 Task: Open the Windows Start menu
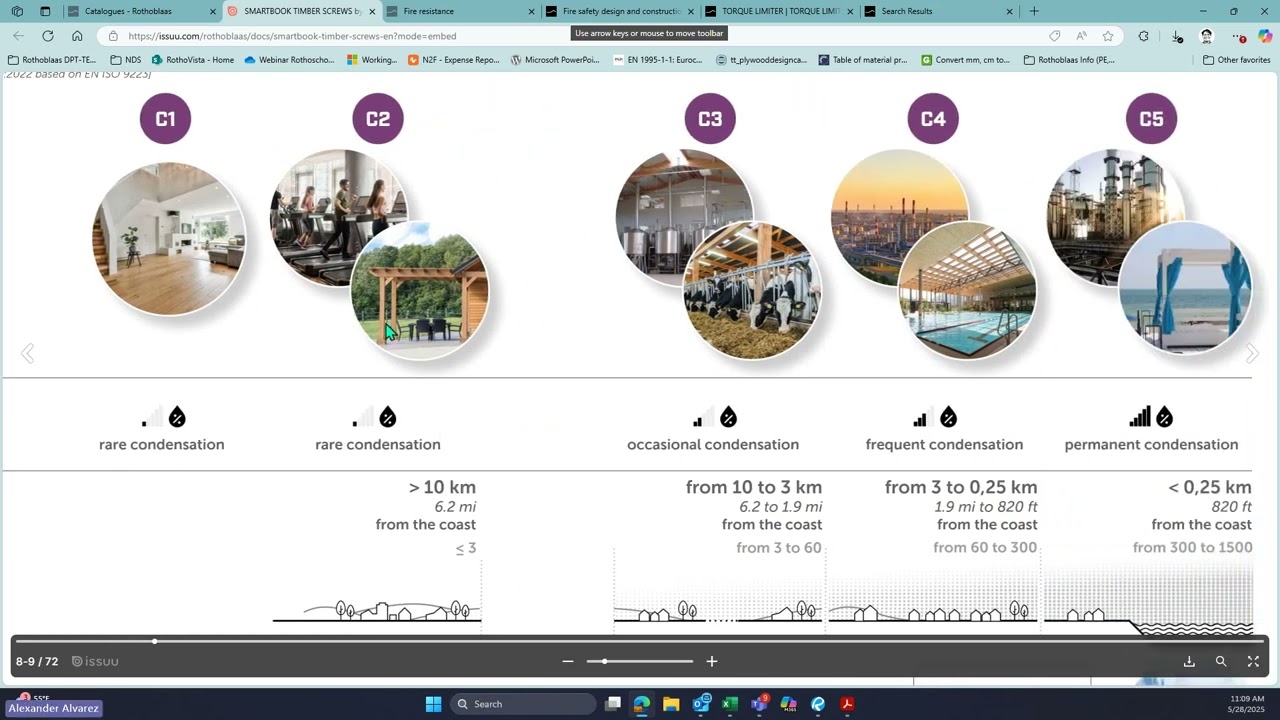(433, 704)
